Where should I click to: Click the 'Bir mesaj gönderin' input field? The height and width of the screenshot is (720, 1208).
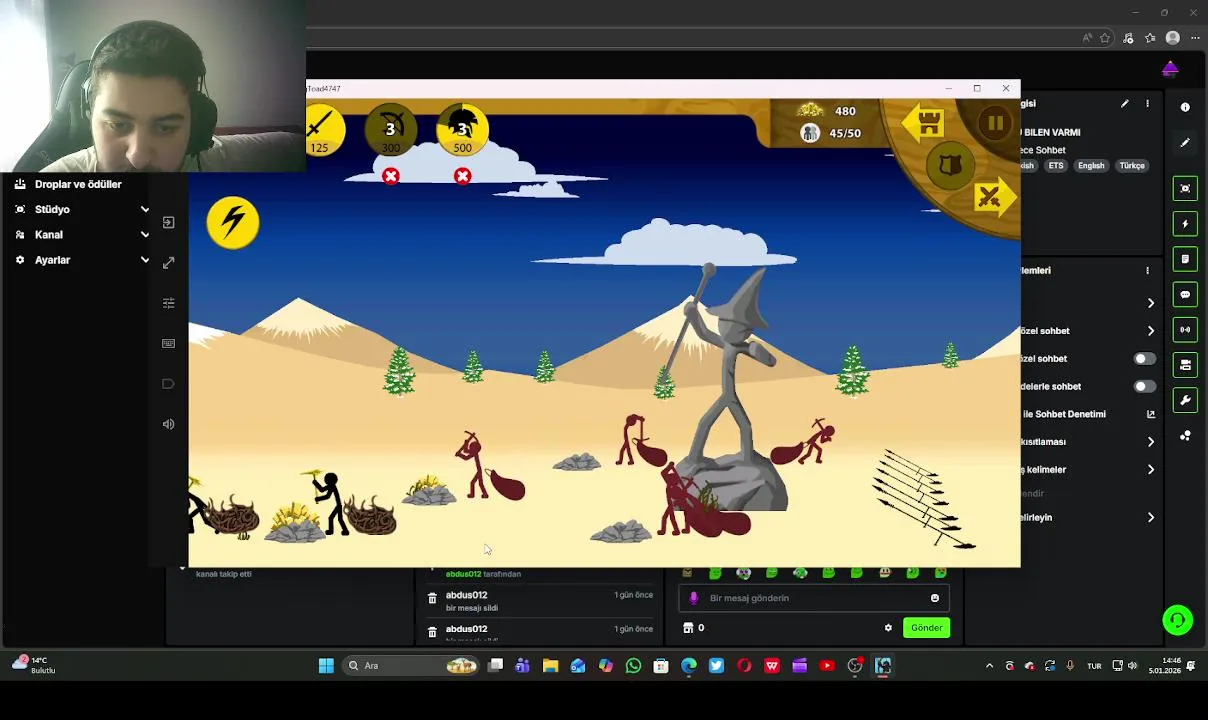tap(813, 598)
